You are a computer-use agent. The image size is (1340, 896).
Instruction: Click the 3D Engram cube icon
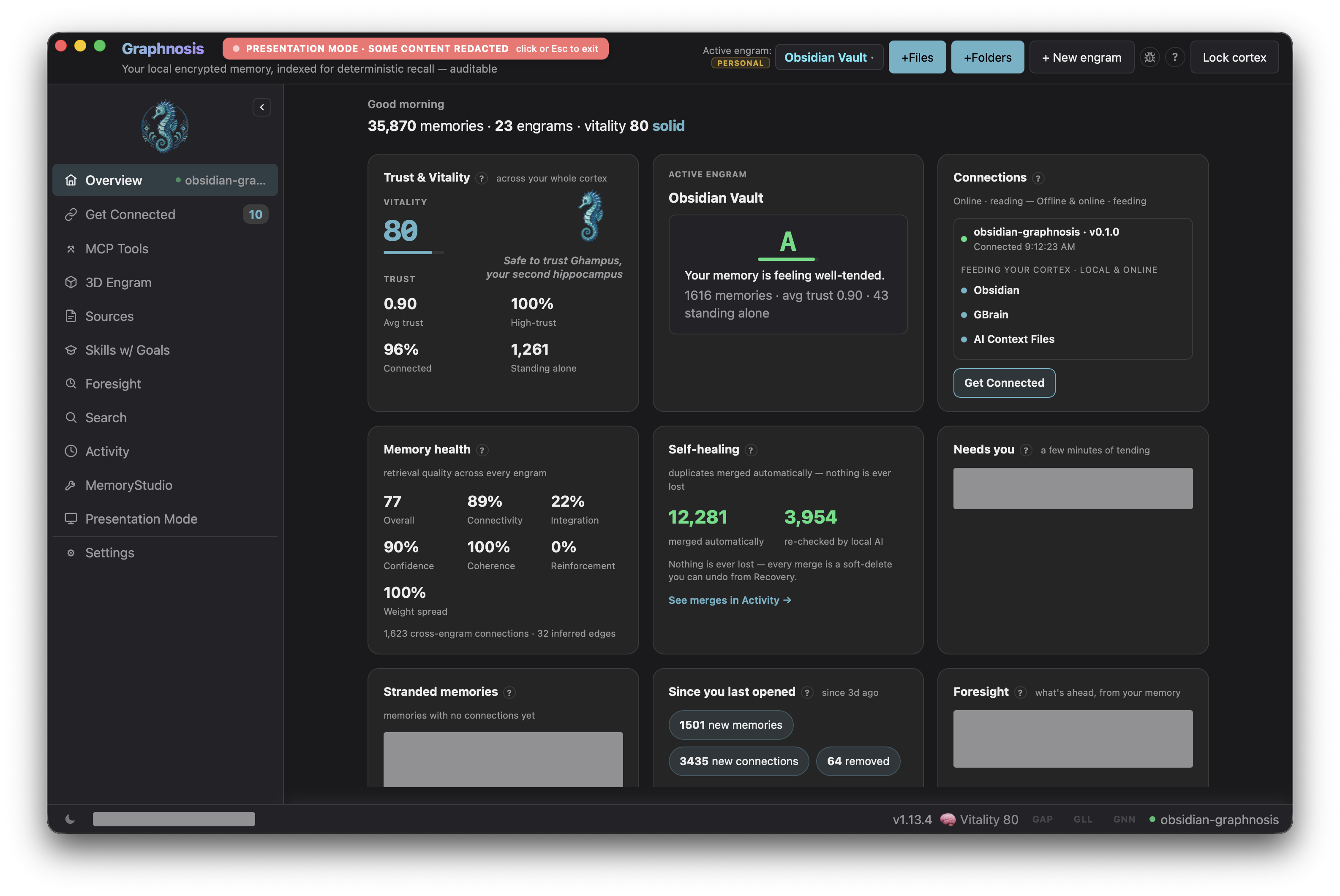(x=71, y=282)
